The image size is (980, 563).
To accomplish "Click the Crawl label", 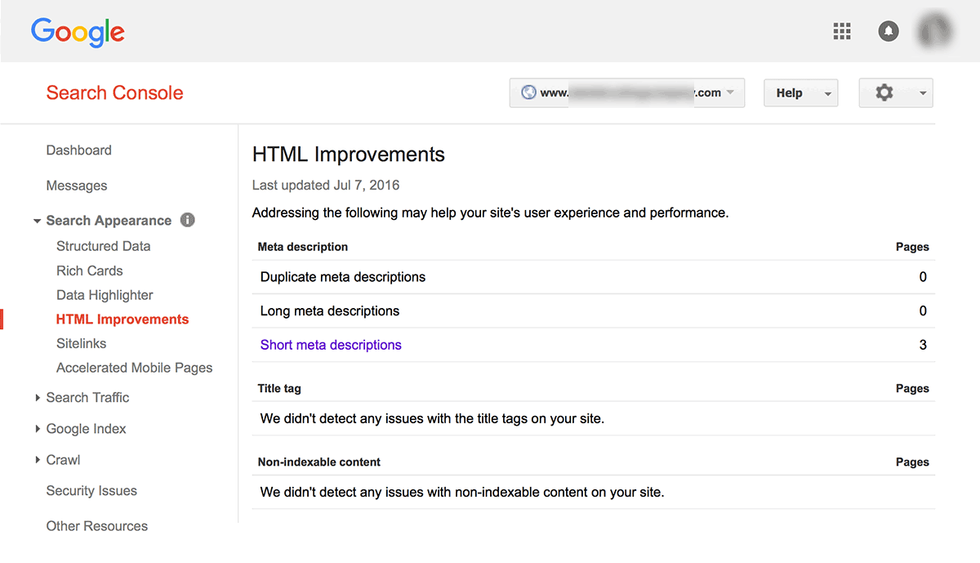I will pos(63,460).
